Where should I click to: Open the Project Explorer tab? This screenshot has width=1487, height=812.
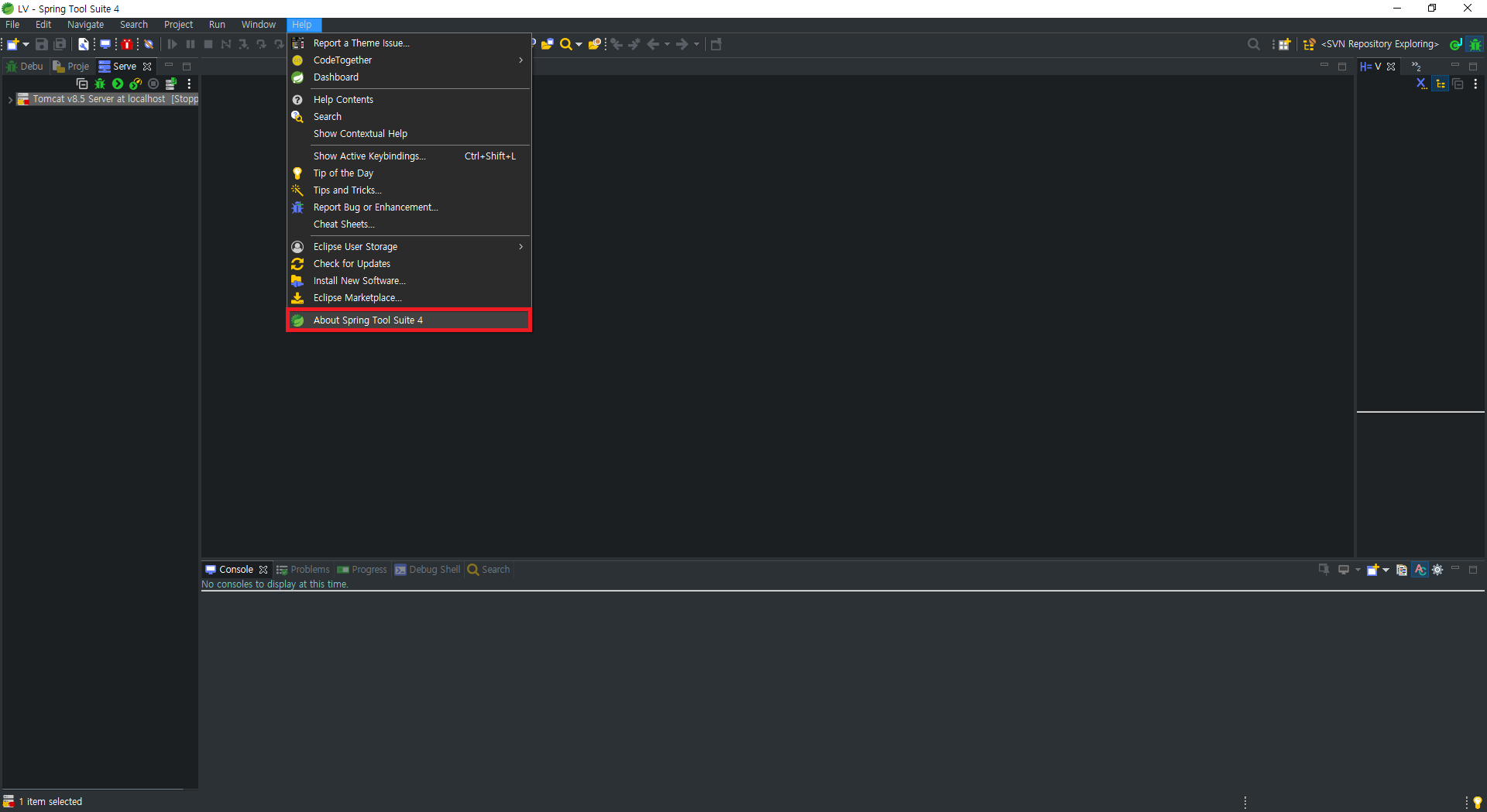tap(71, 67)
